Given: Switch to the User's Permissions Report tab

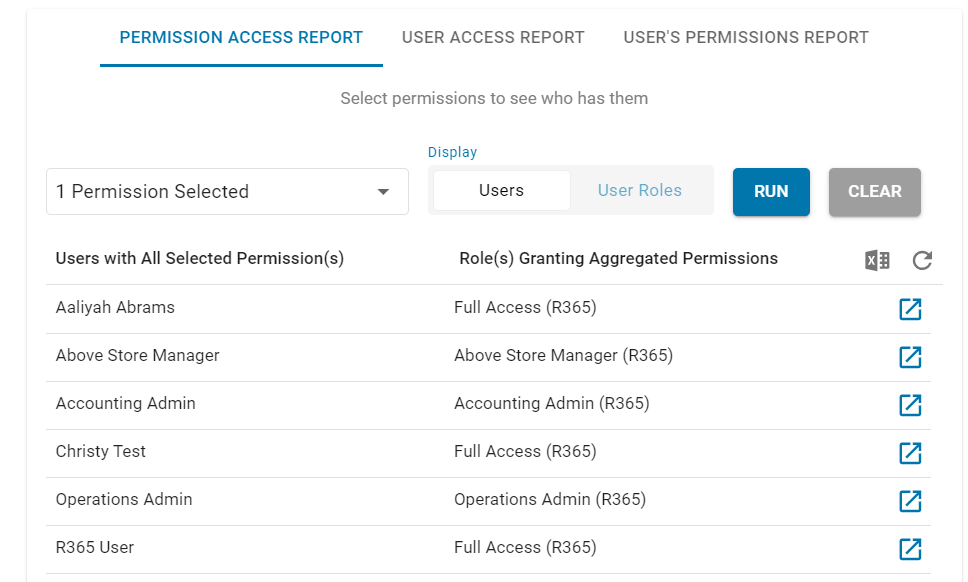Looking at the screenshot, I should pos(746,38).
